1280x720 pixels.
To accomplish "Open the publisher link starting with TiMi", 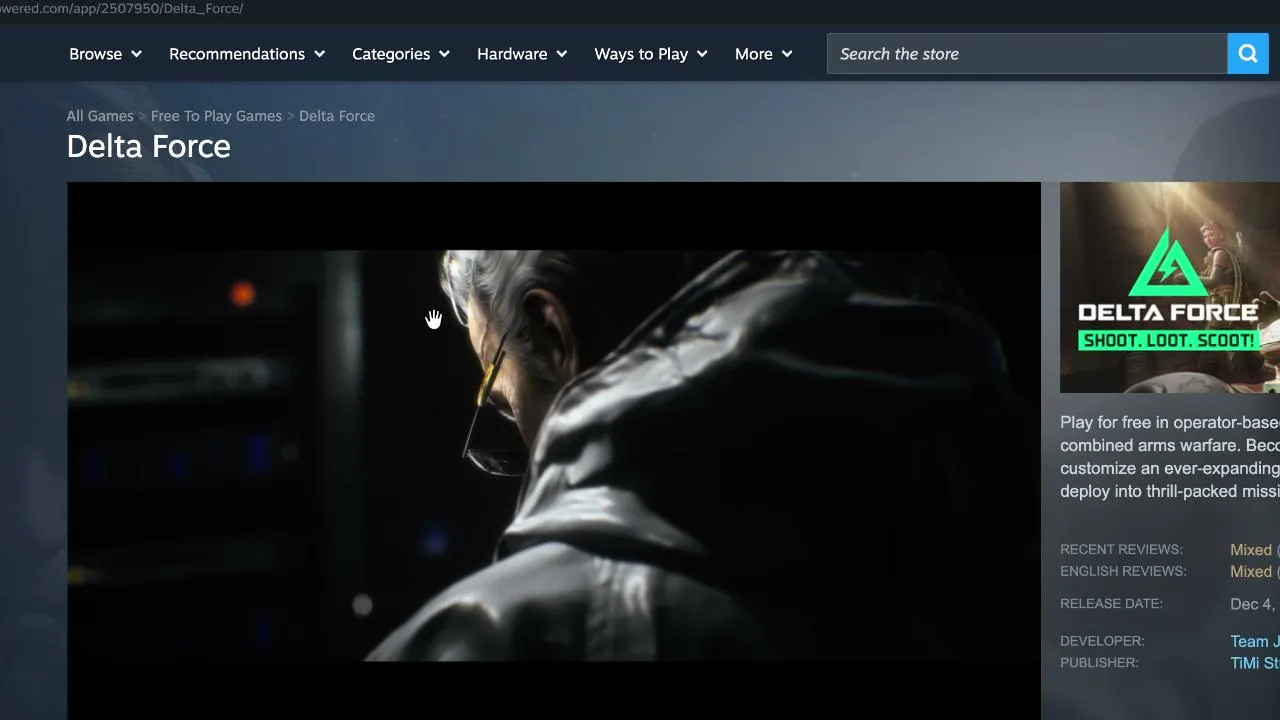I will [1255, 663].
